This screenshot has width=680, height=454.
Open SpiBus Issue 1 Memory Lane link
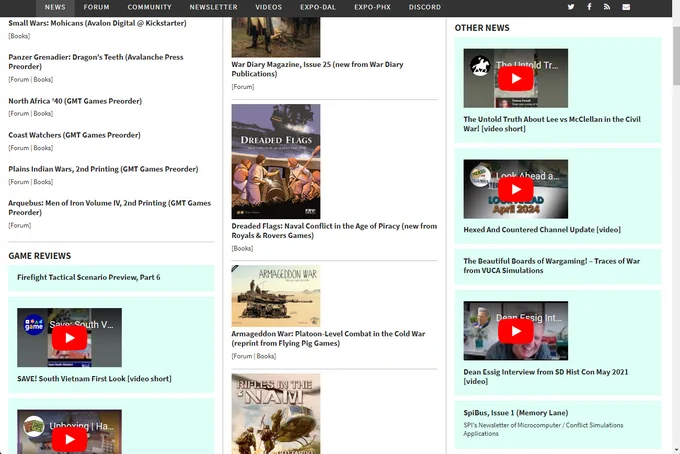[x=515, y=413]
